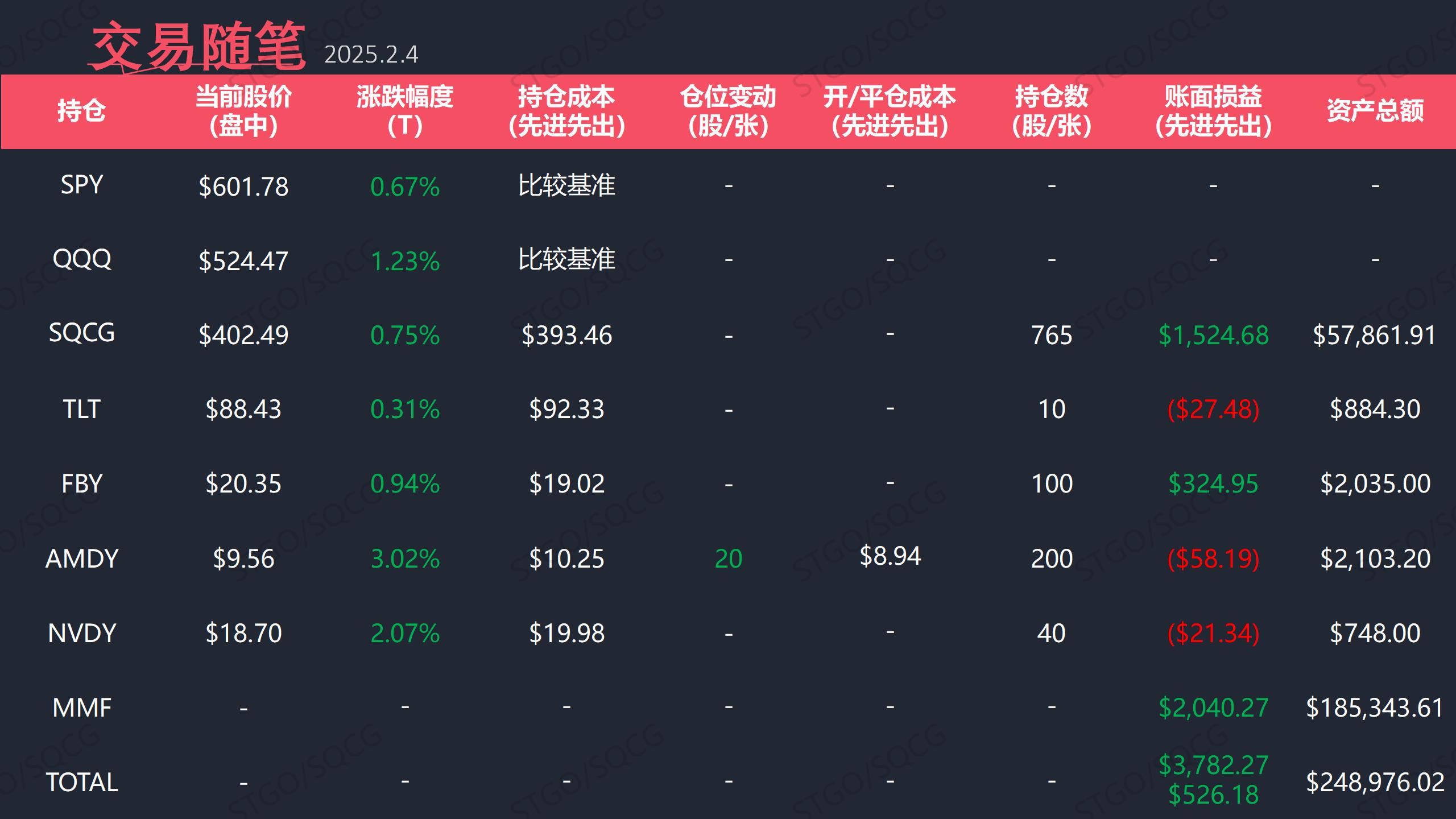1456x819 pixels.
Task: Select the NVDY ticker row label
Action: tap(81, 634)
